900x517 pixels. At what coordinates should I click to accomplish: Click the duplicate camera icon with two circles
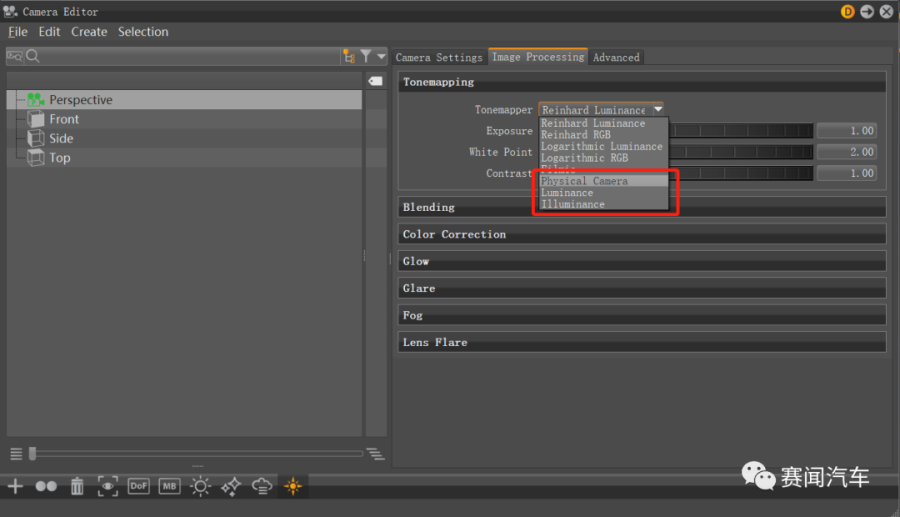click(x=46, y=486)
